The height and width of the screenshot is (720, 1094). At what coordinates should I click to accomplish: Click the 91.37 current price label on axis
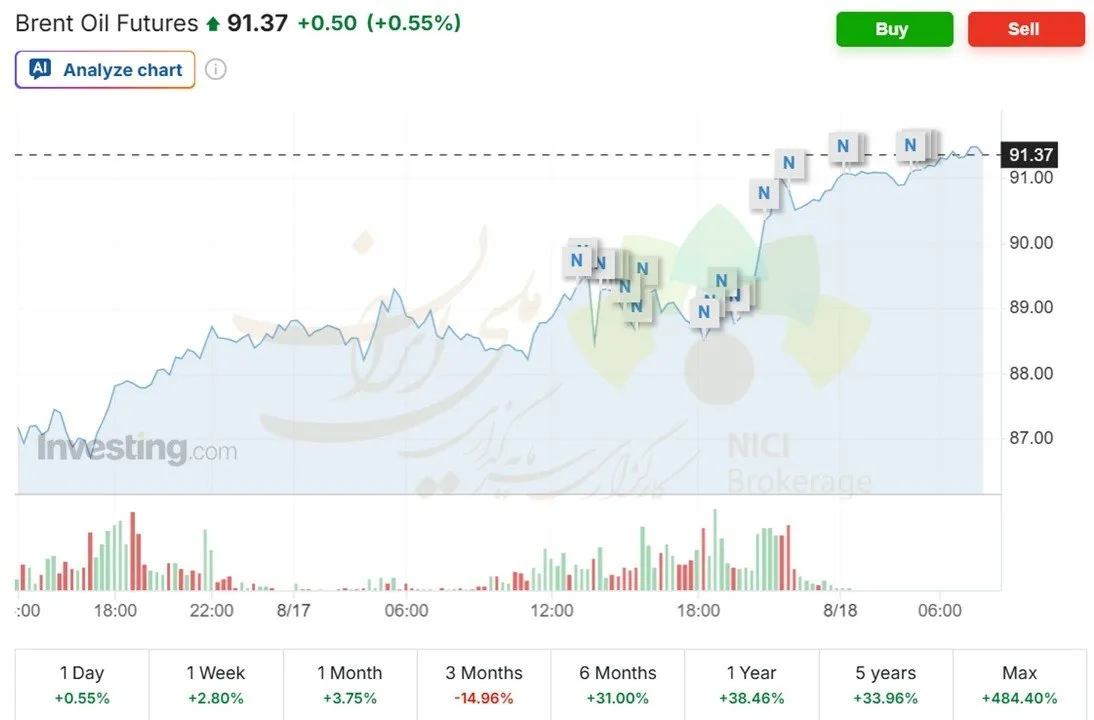point(1030,155)
